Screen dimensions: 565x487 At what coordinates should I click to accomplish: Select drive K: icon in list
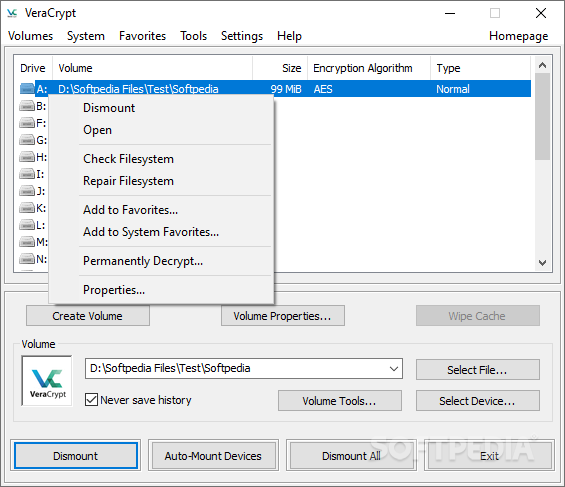coord(27,208)
